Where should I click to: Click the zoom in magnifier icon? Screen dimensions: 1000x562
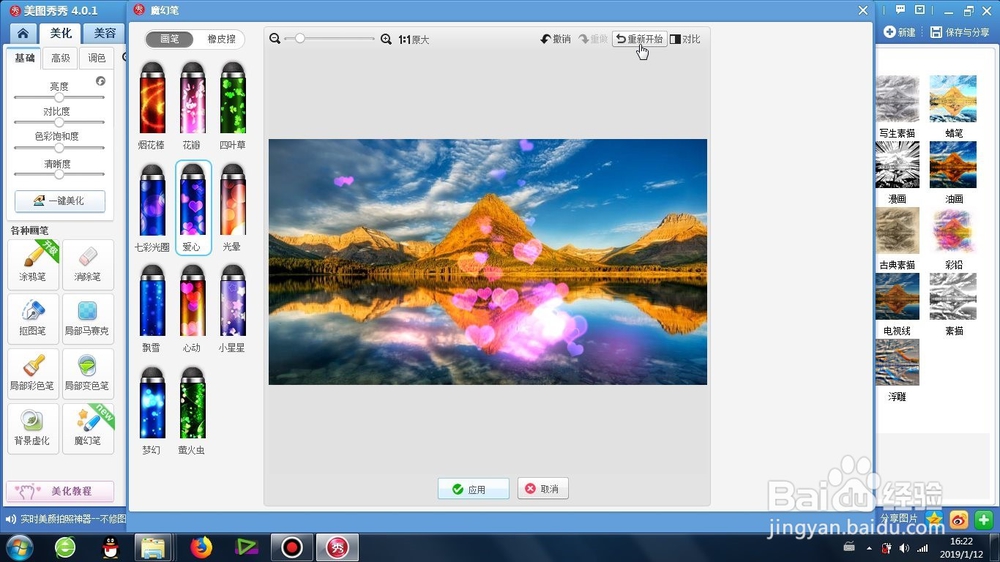point(386,39)
